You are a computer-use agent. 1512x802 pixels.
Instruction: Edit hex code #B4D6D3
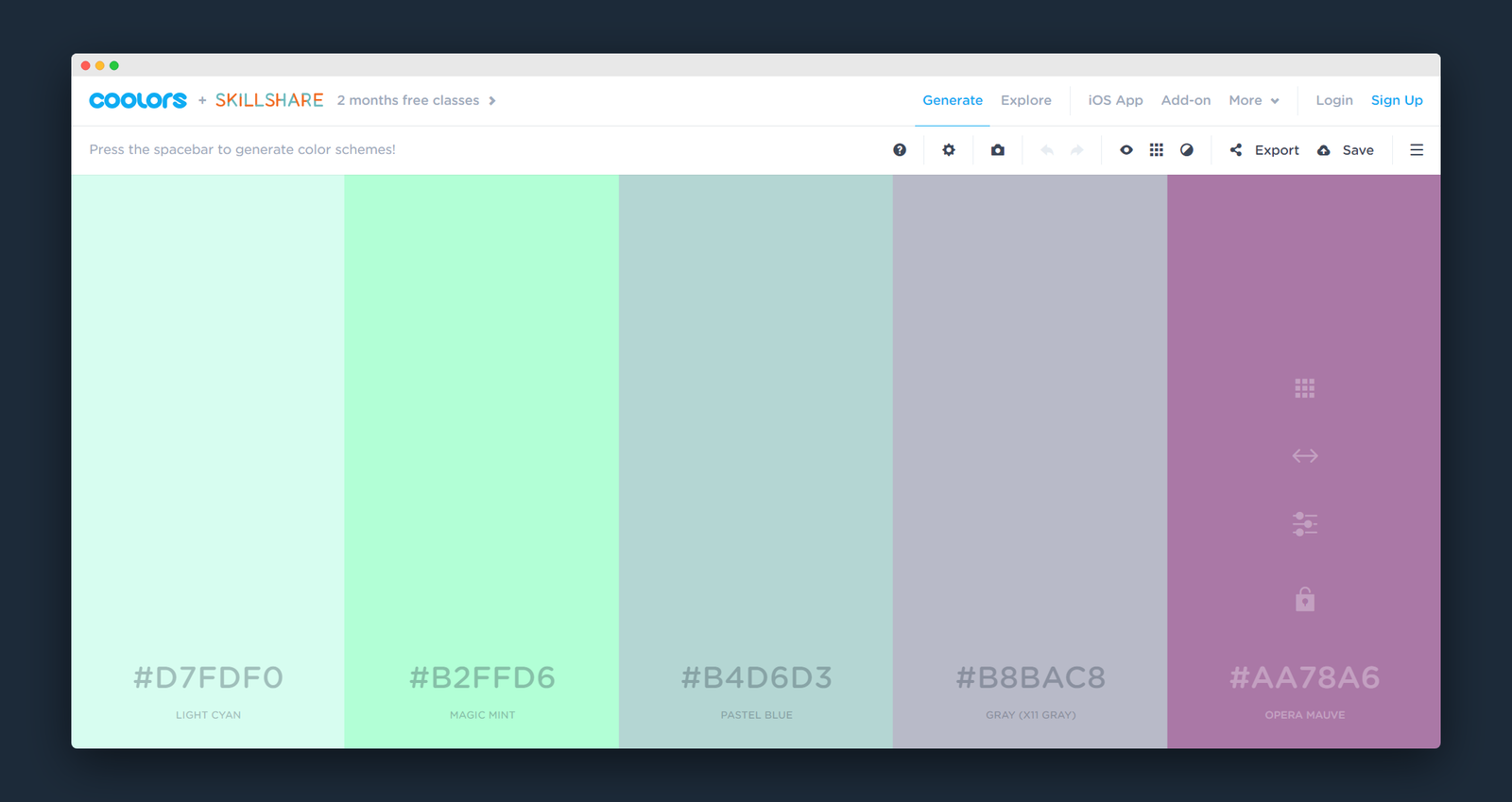(756, 677)
